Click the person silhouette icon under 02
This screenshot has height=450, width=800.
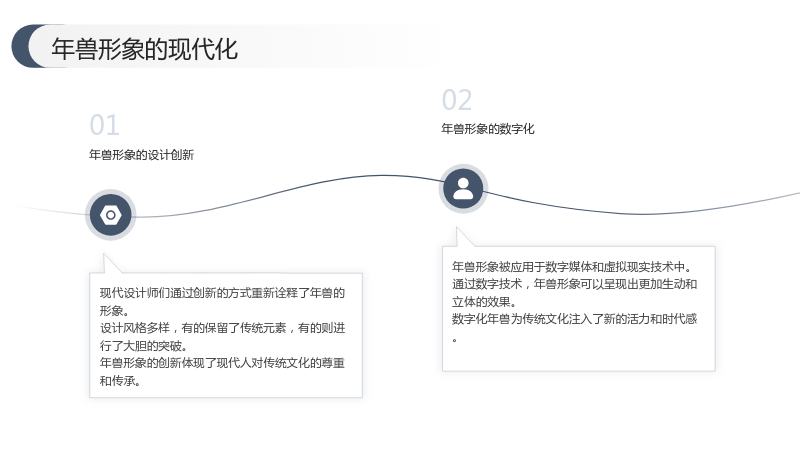pyautogui.click(x=463, y=189)
